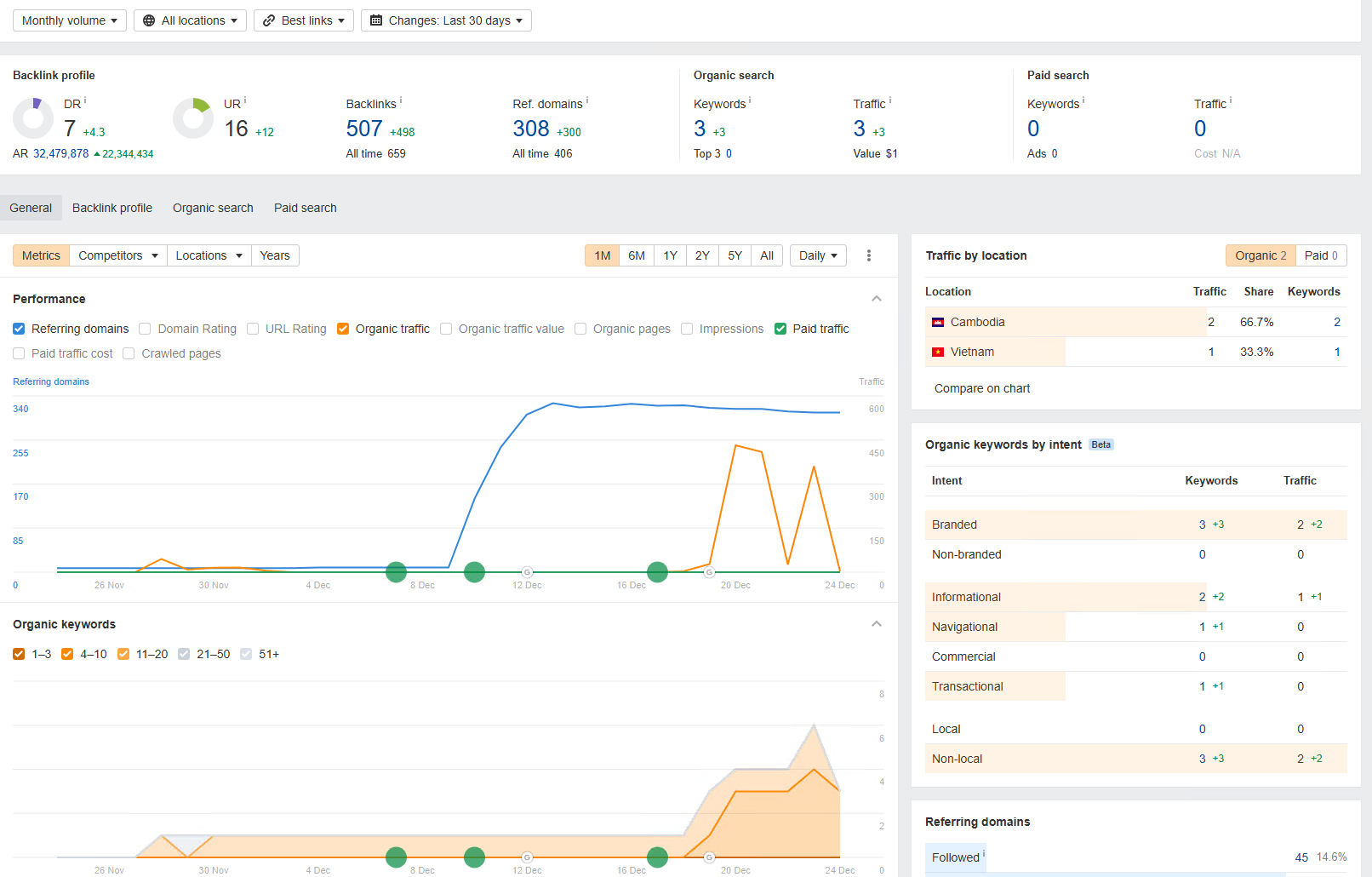Click Cambodia location row
Screen dimensions: 1372x877
click(1136, 322)
